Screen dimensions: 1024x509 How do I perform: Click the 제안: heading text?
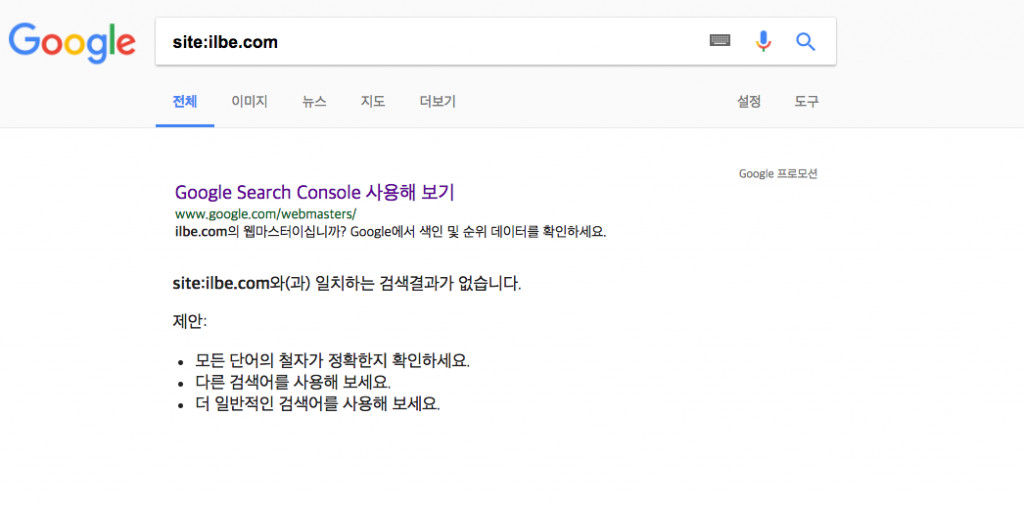click(189, 321)
